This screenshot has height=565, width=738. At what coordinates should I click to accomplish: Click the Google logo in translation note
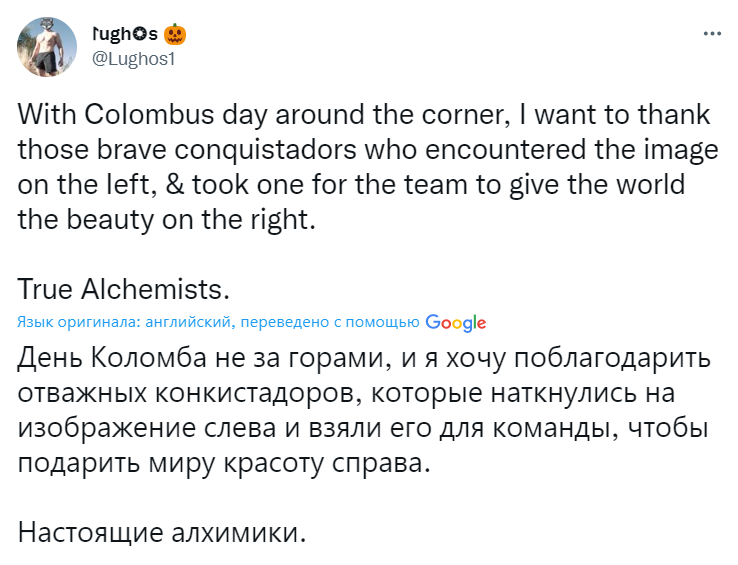point(455,322)
